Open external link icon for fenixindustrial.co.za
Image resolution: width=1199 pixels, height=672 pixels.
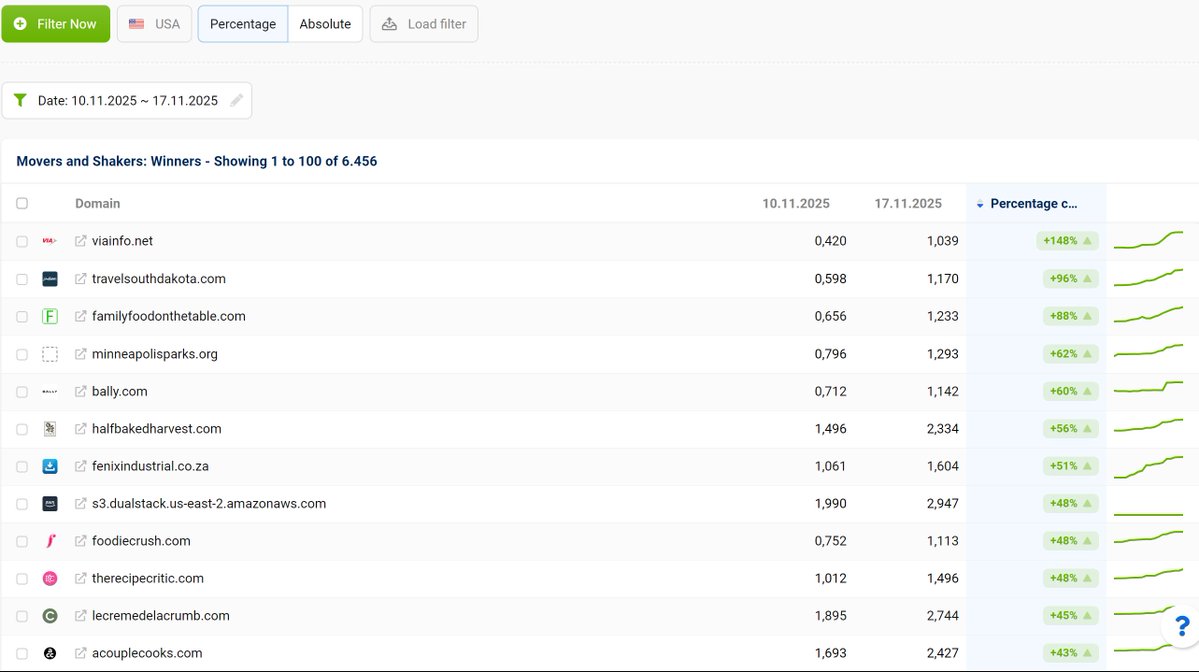(x=80, y=466)
